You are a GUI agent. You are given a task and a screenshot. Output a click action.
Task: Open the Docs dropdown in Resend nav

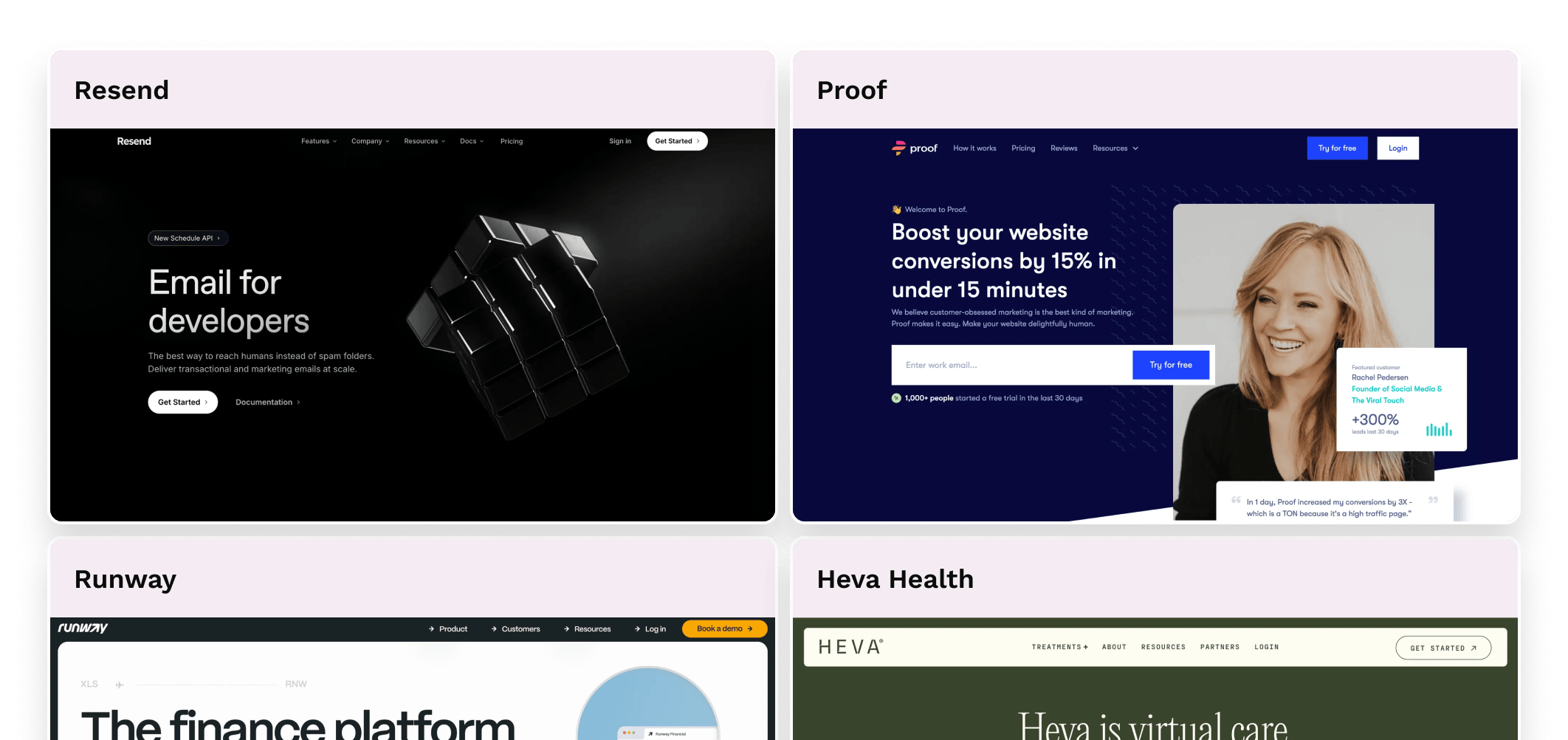point(472,141)
